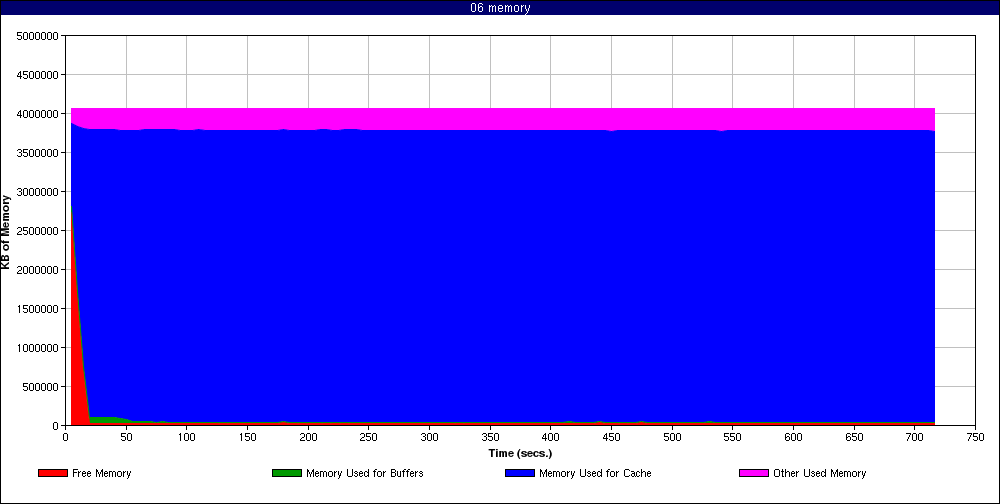Click the 200 x-axis tick label
The width and height of the screenshot is (1000, 504).
click(x=308, y=438)
